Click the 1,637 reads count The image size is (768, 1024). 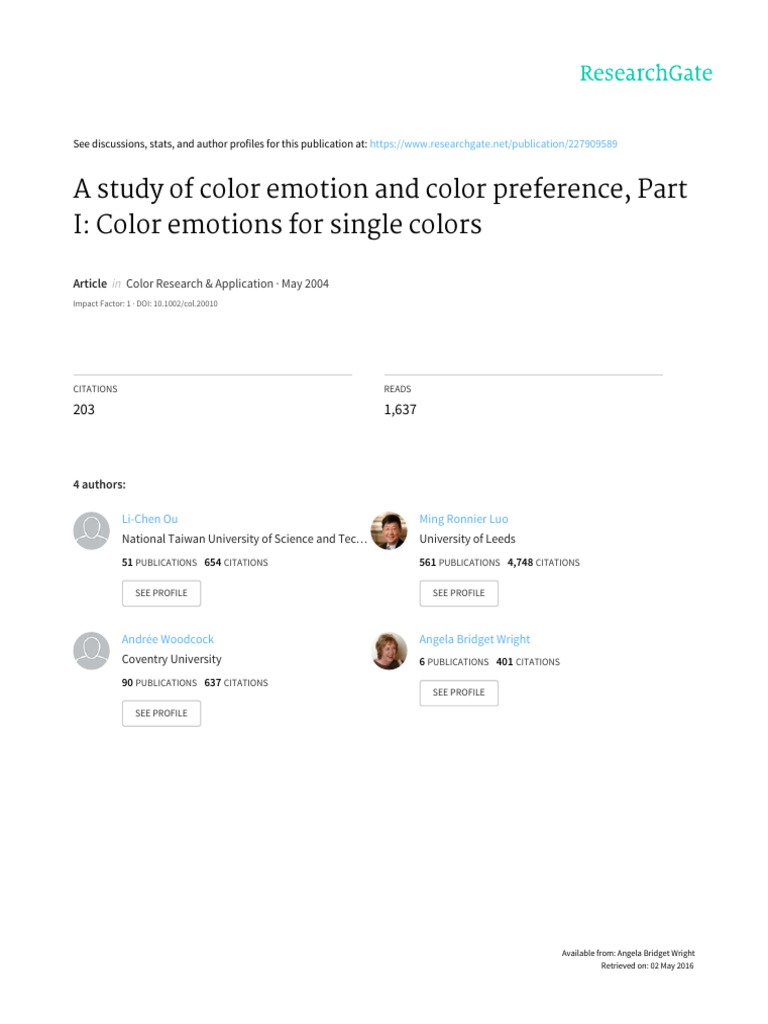pyautogui.click(x=399, y=409)
